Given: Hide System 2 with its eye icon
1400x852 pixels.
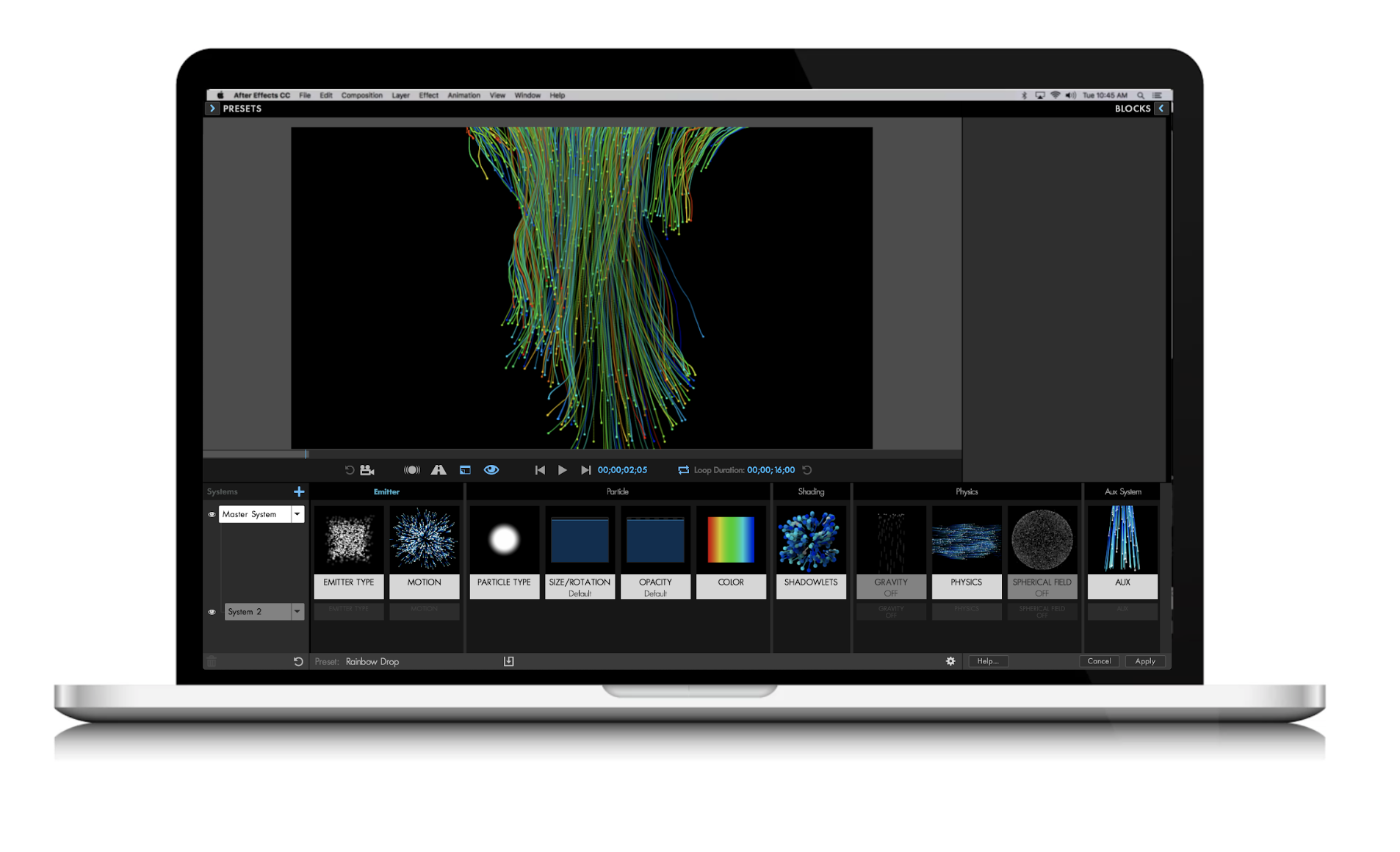Looking at the screenshot, I should pos(212,612).
